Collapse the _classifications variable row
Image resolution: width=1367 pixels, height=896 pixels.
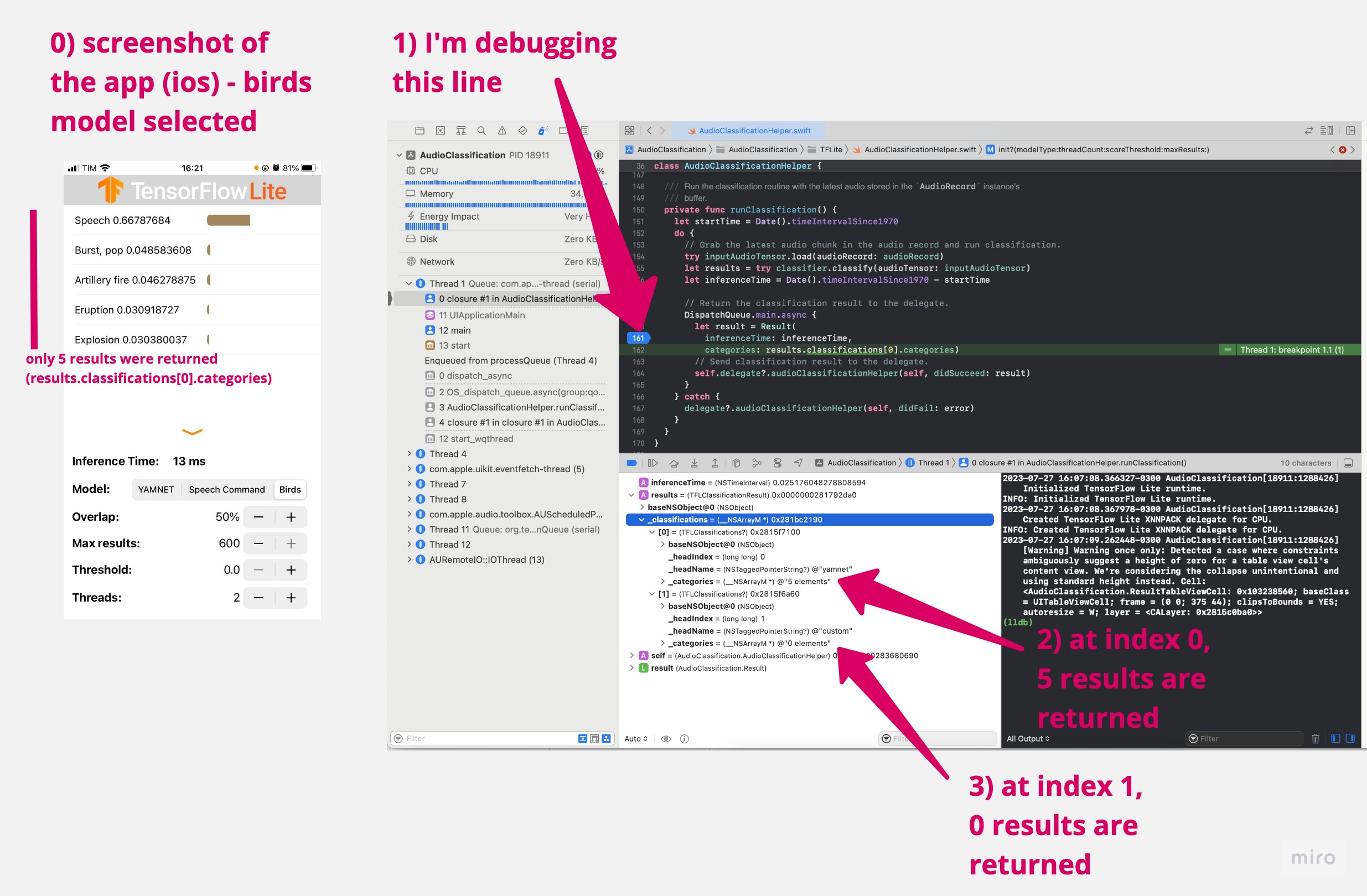[x=641, y=519]
